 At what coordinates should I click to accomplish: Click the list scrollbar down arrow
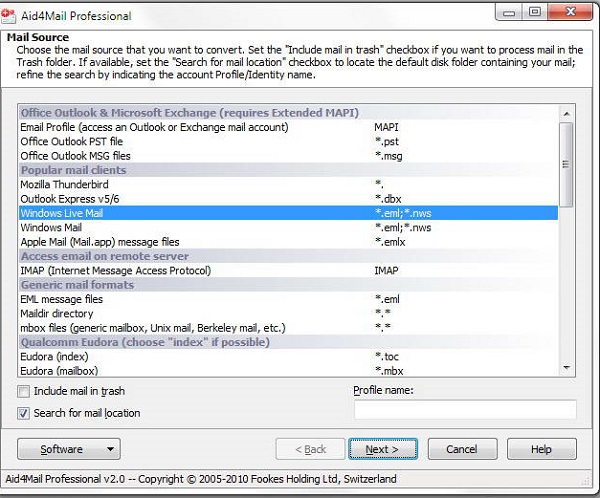click(567, 368)
